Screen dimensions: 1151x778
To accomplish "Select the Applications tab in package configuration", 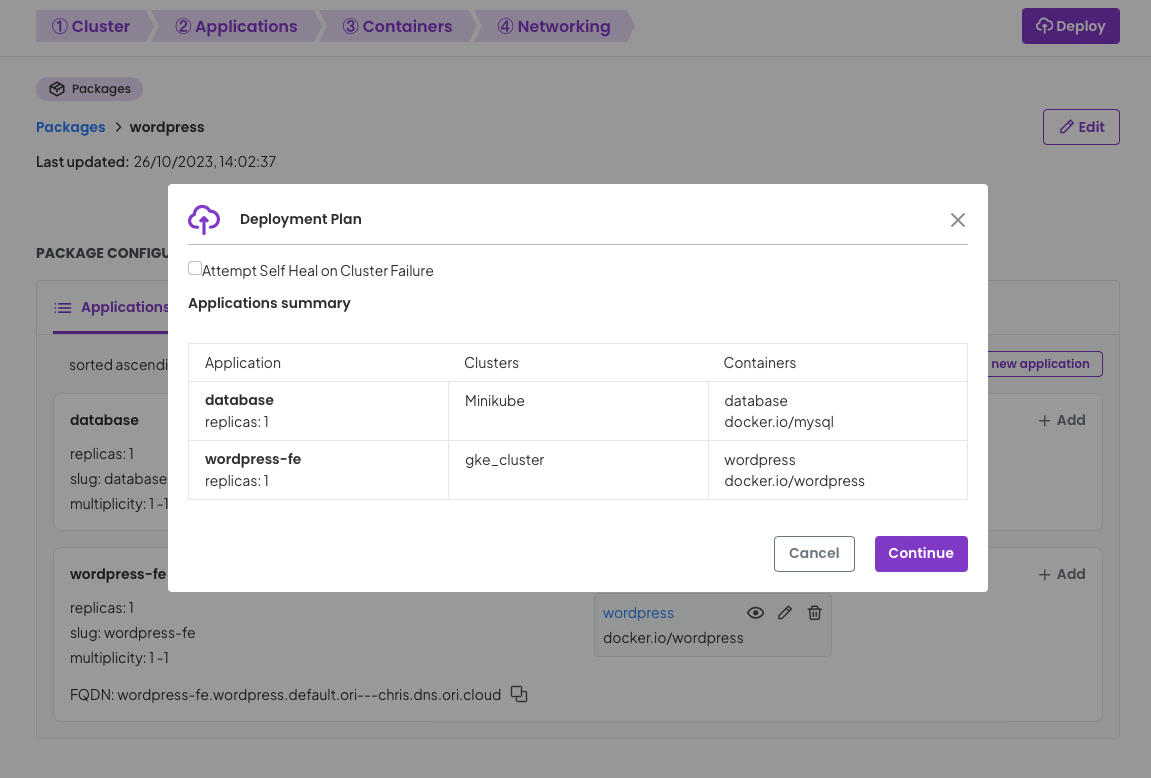I will pos(111,308).
